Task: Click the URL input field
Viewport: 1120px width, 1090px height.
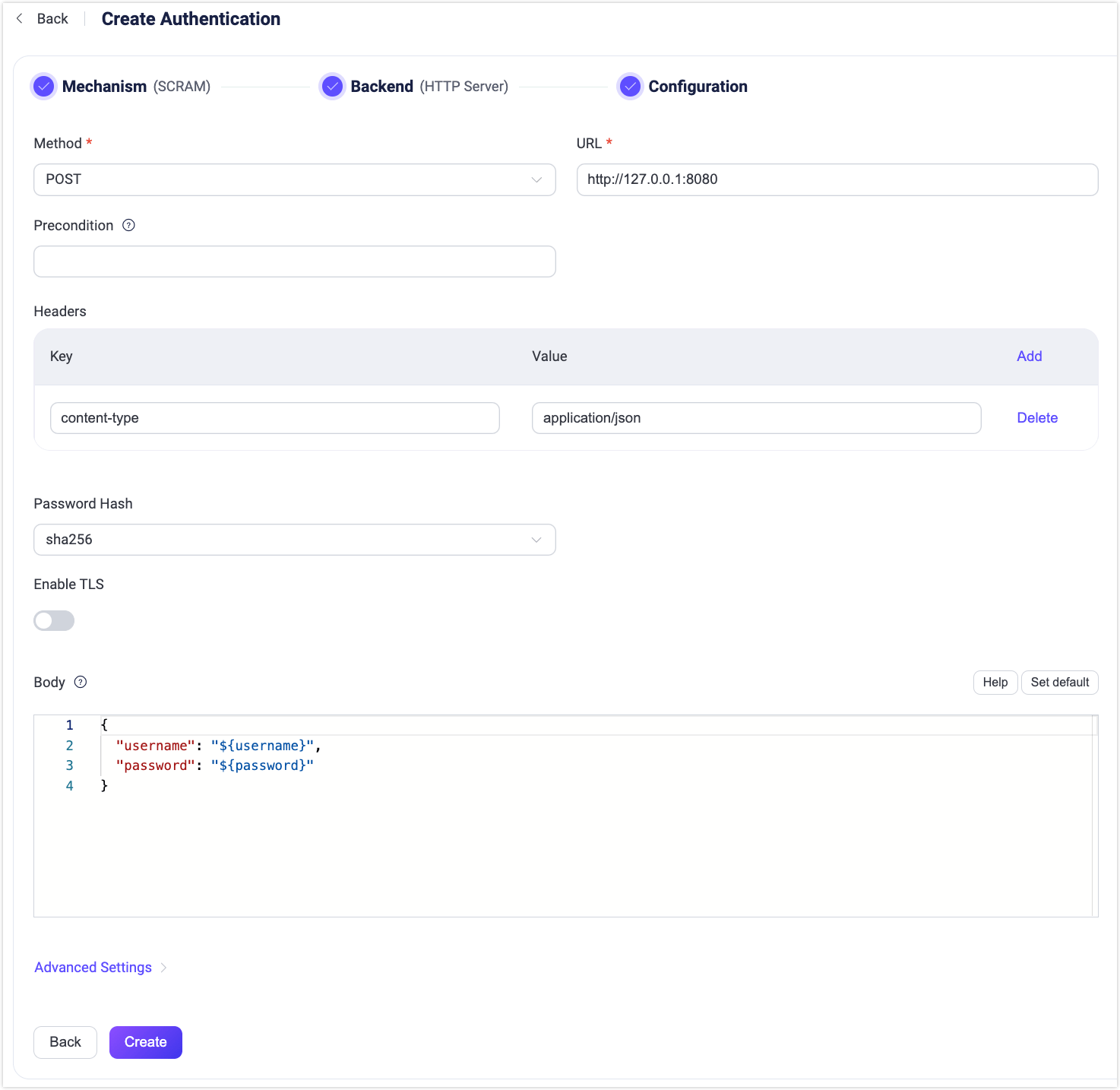Action: 837,180
